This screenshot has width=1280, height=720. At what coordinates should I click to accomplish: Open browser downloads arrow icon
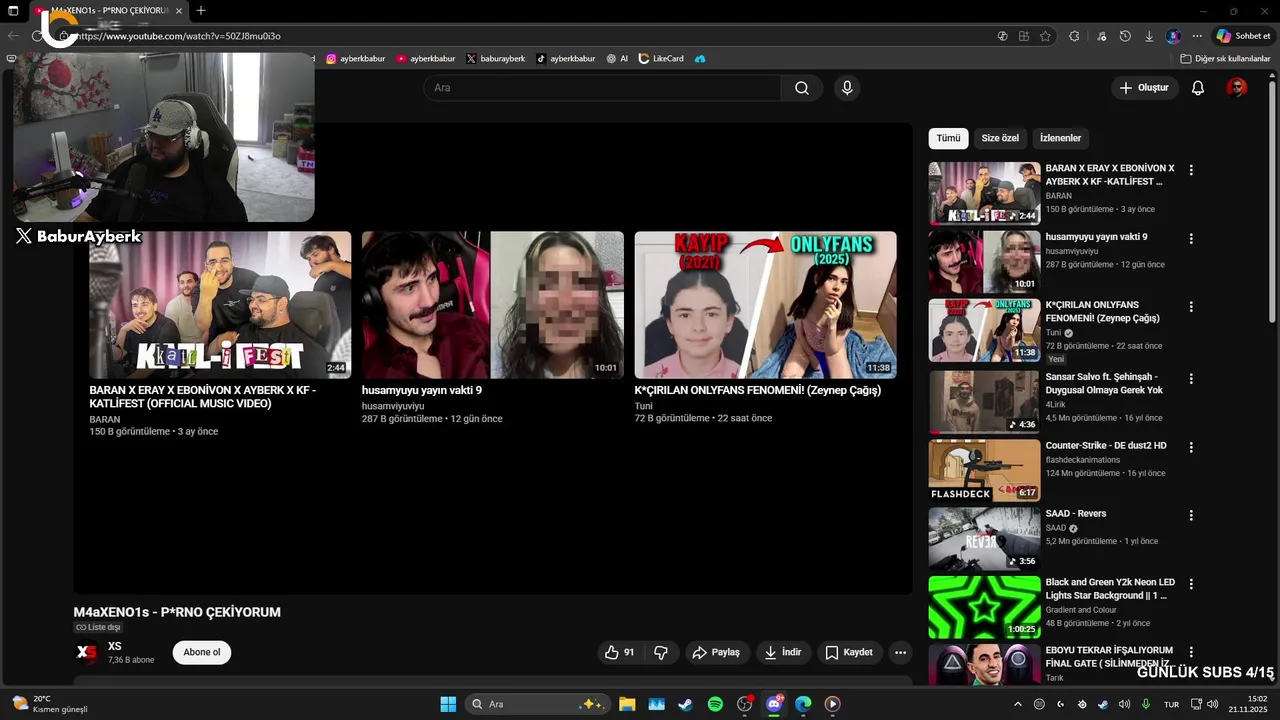[x=1149, y=36]
